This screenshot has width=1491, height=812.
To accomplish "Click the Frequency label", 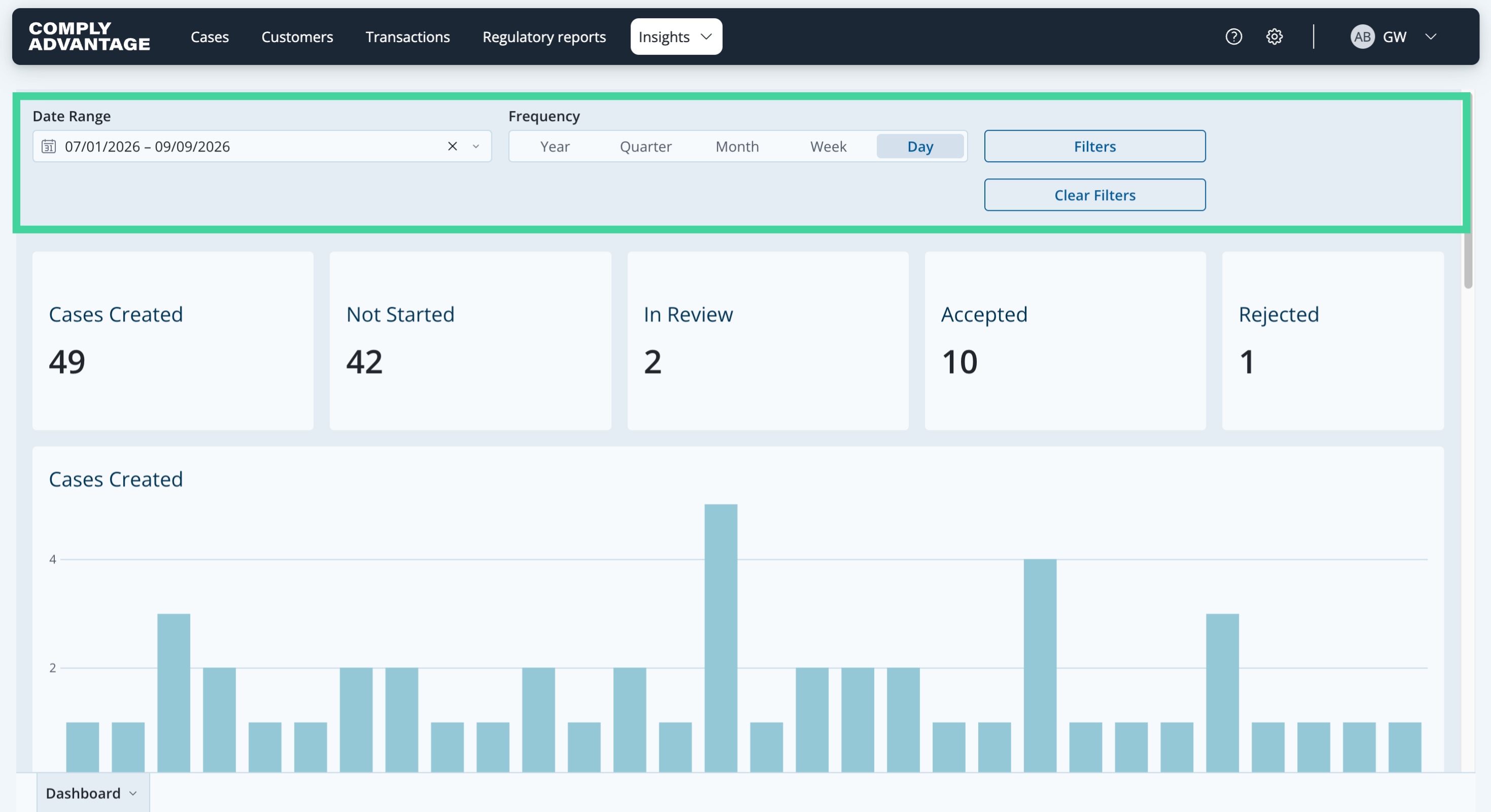I will [544, 116].
